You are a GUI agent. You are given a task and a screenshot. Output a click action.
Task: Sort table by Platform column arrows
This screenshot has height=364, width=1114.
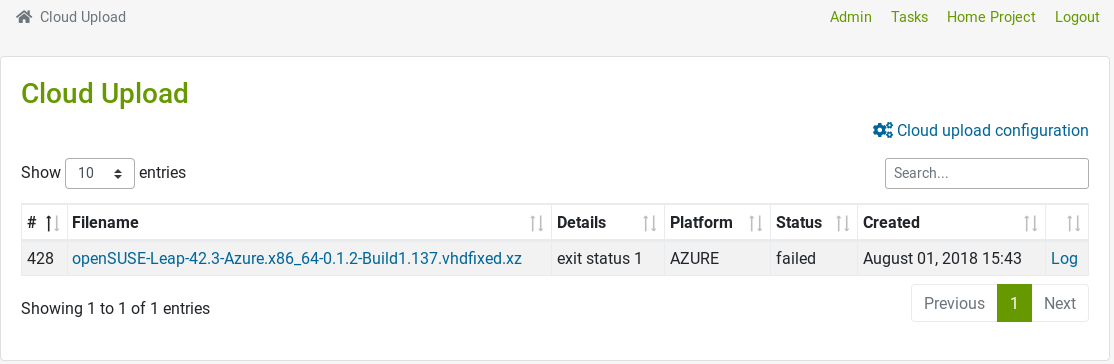(756, 223)
